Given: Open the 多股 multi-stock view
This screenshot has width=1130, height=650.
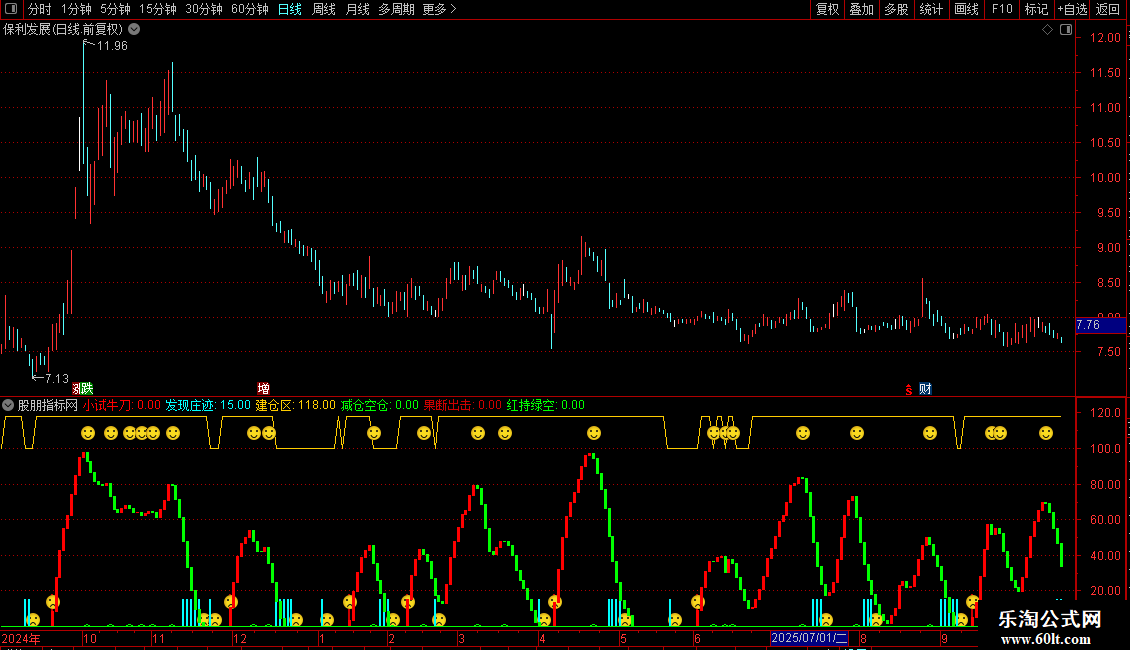Looking at the screenshot, I should tap(897, 9).
